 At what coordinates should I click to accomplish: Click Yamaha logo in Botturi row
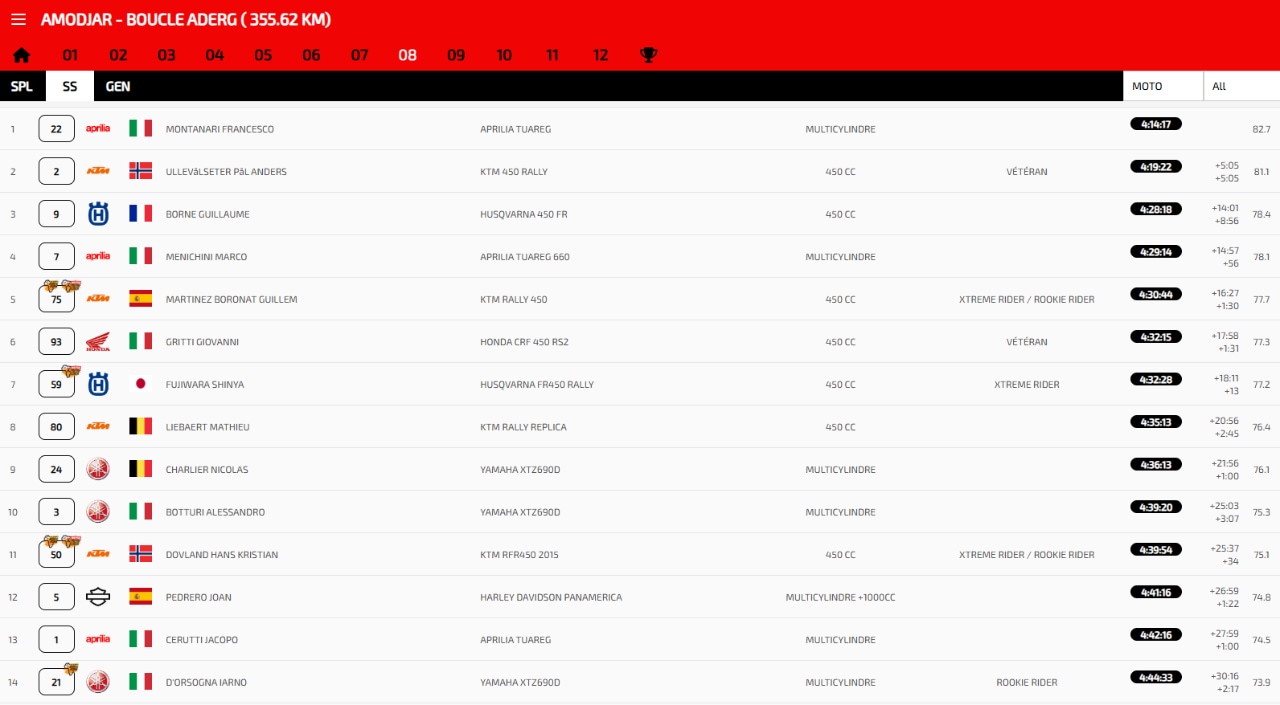98,512
